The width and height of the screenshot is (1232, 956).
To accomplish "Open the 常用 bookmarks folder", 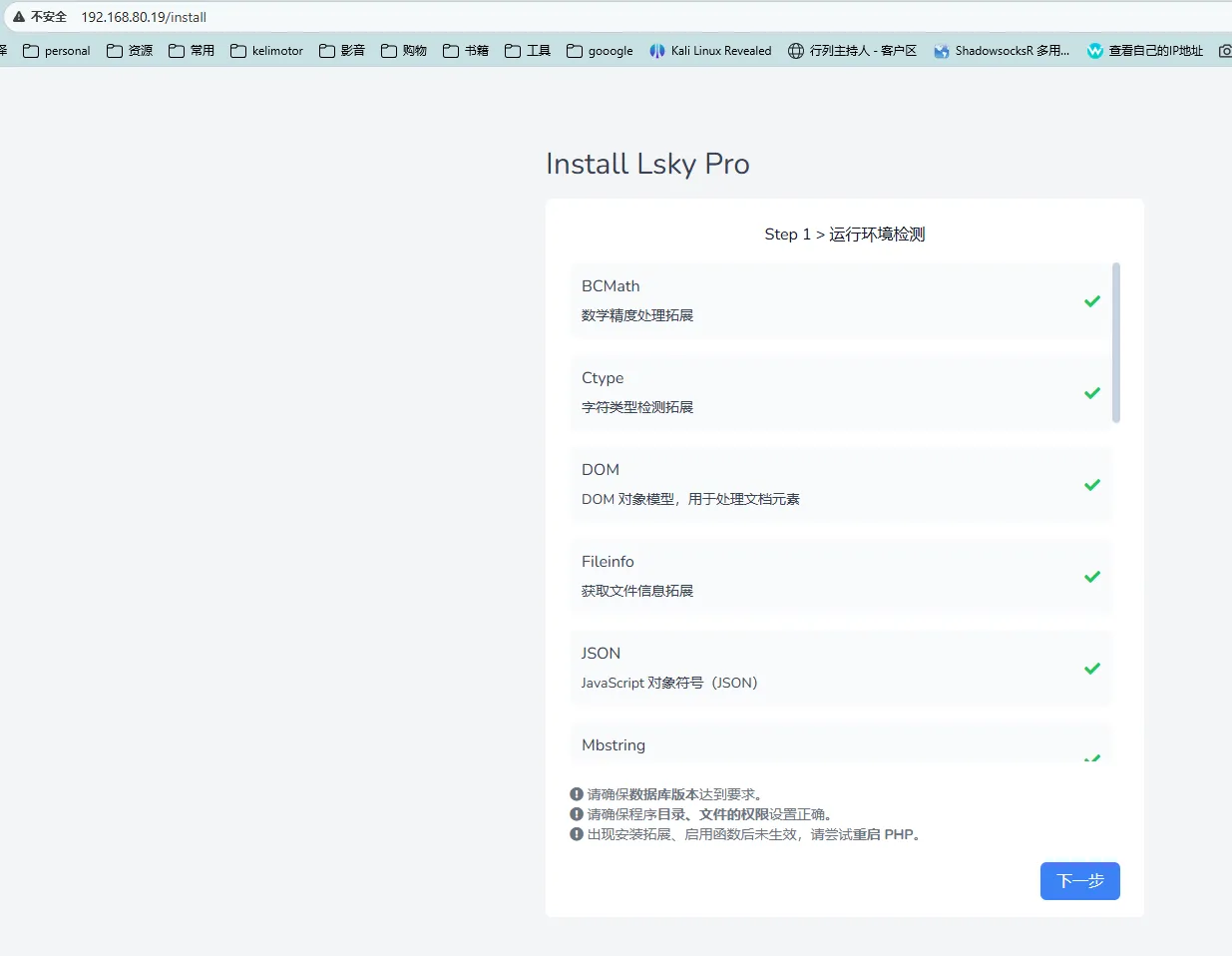I will 192,51.
